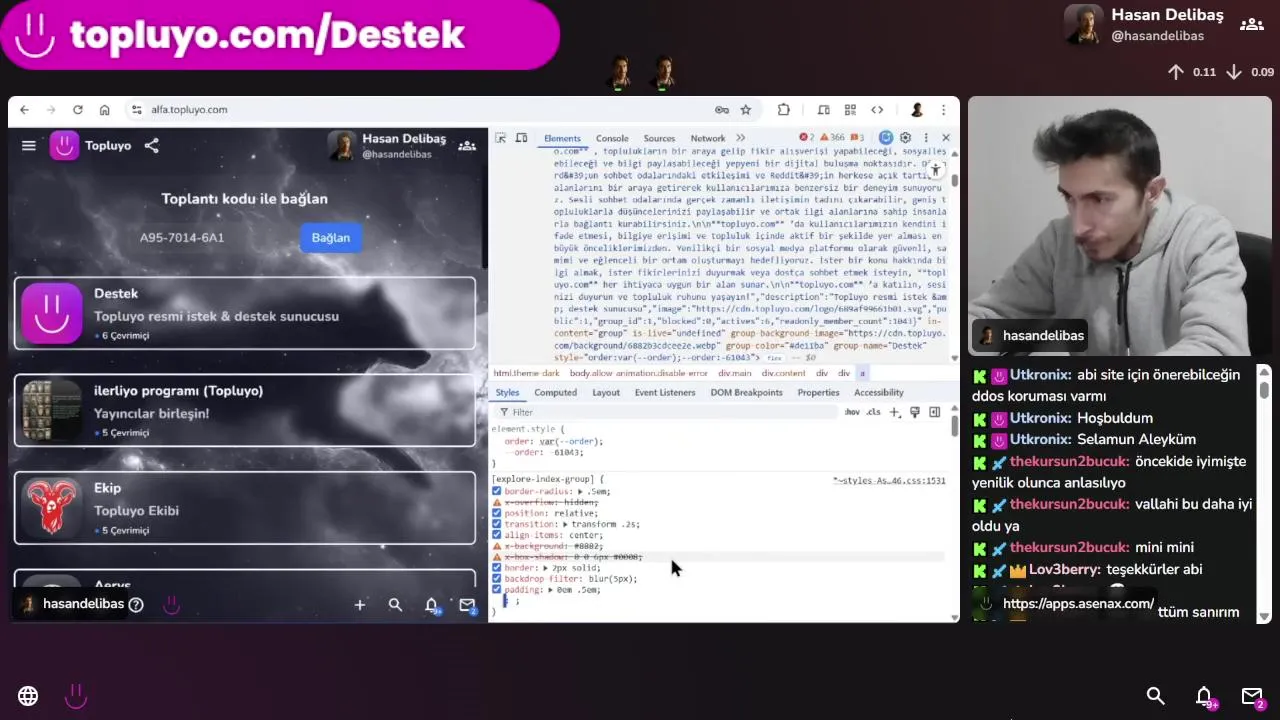Uncheck the padding property checkbox

[496, 590]
